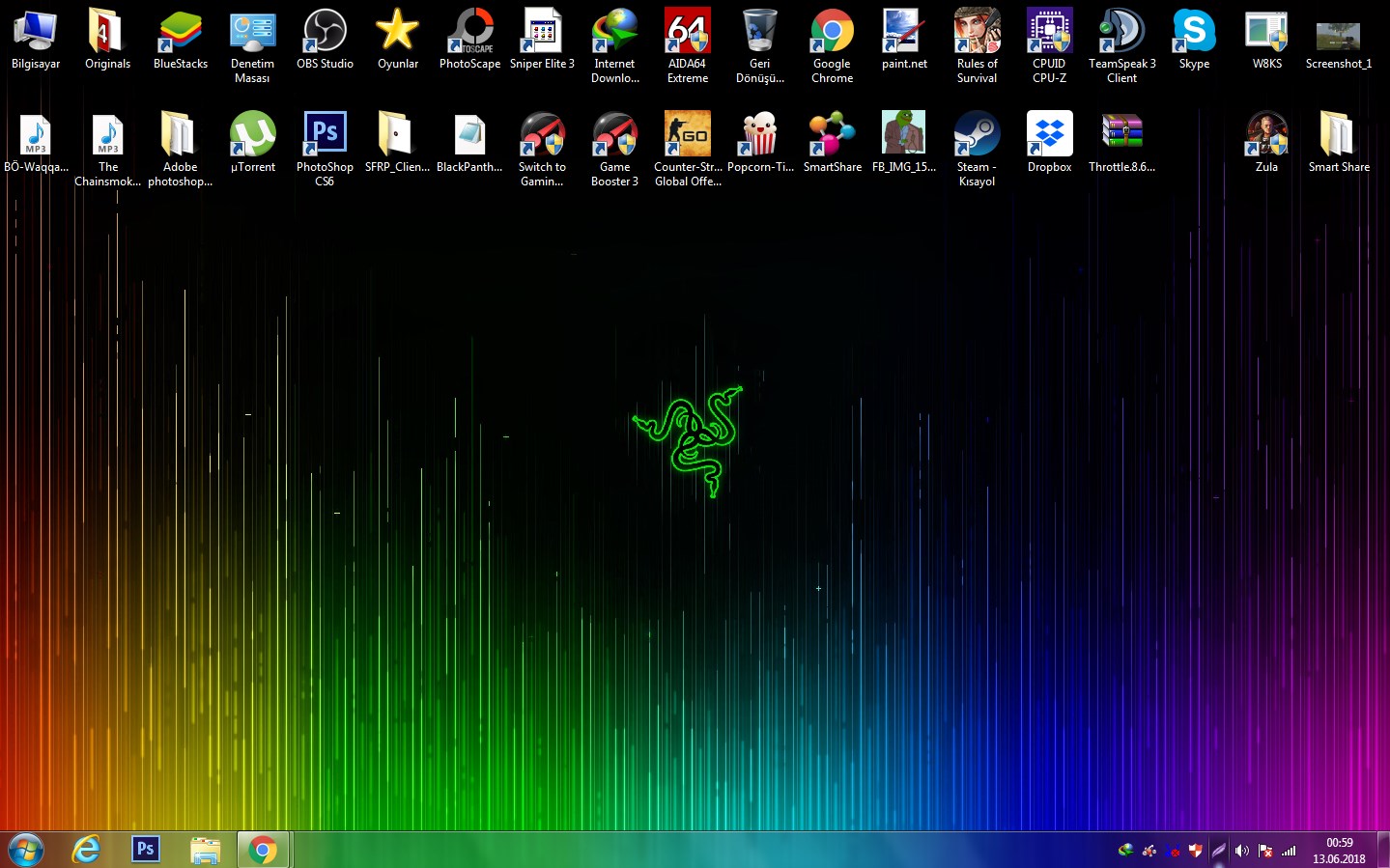Viewport: 1390px width, 868px height.
Task: Launch µTorrent
Action: (252, 143)
